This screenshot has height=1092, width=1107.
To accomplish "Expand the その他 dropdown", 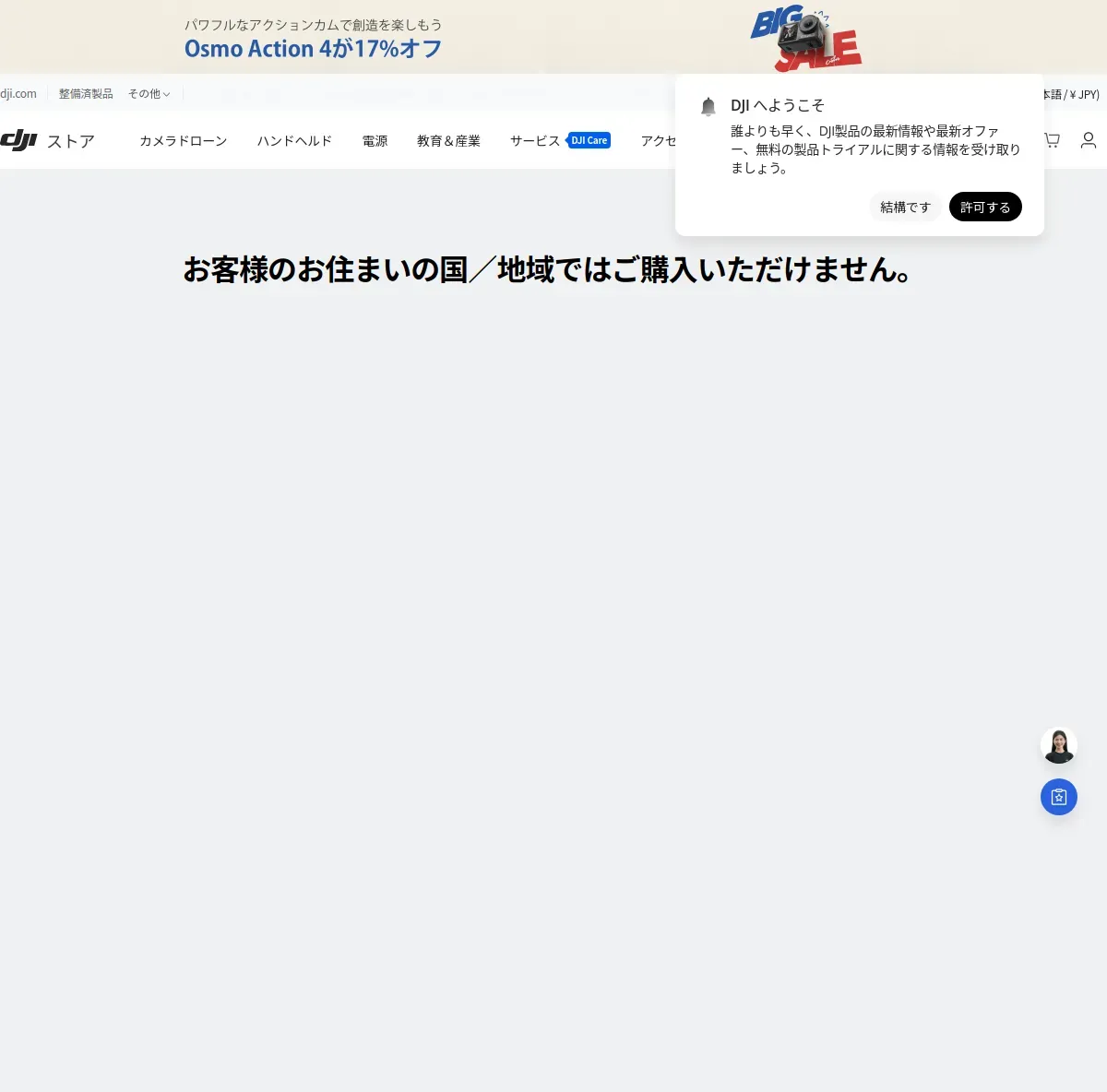I will pyautogui.click(x=149, y=94).
